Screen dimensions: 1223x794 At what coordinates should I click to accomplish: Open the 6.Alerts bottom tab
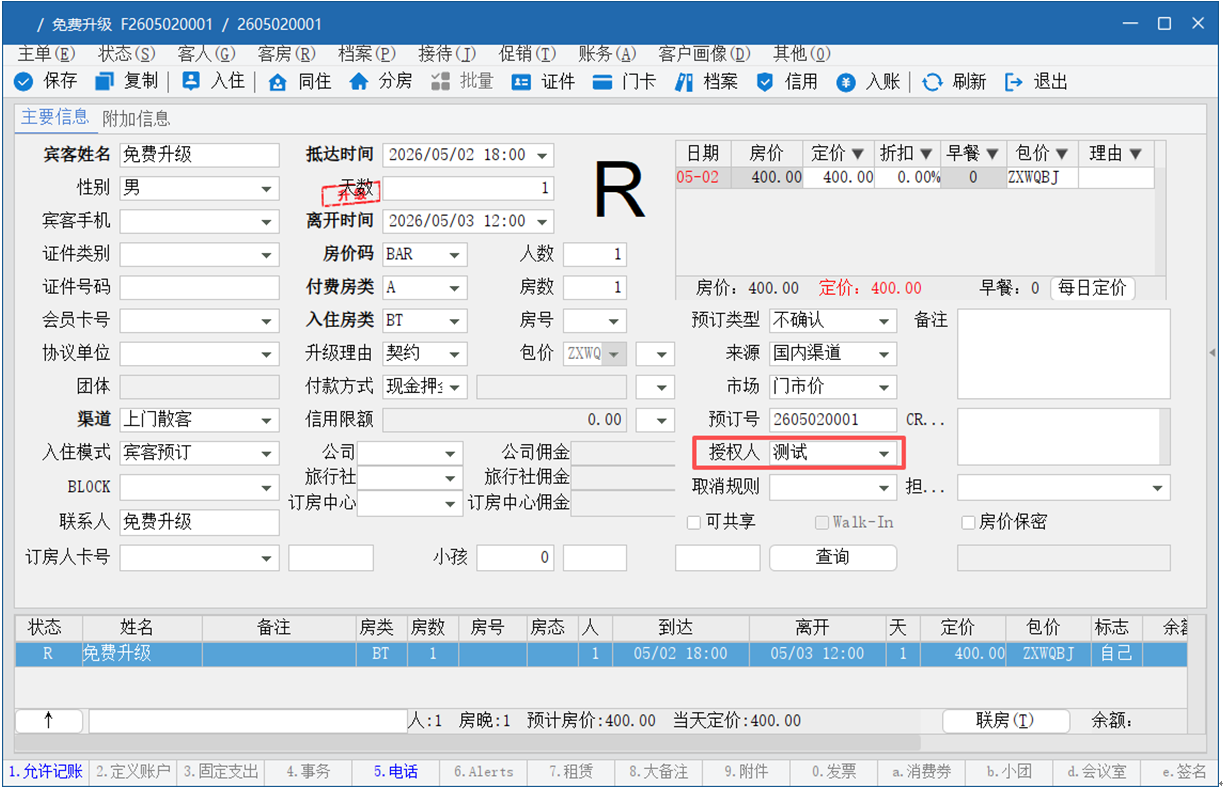pyautogui.click(x=483, y=772)
